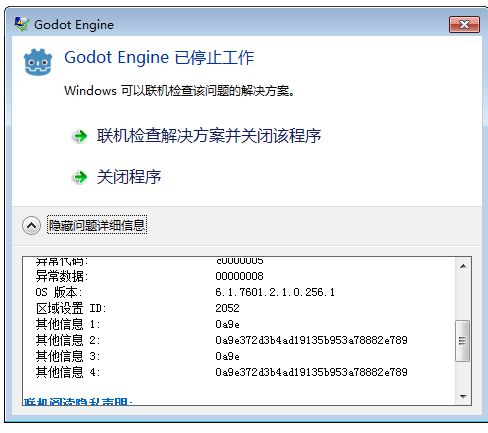This screenshot has width=488, height=433.
Task: Click the scrollbar up arrow in details
Action: tap(463, 266)
